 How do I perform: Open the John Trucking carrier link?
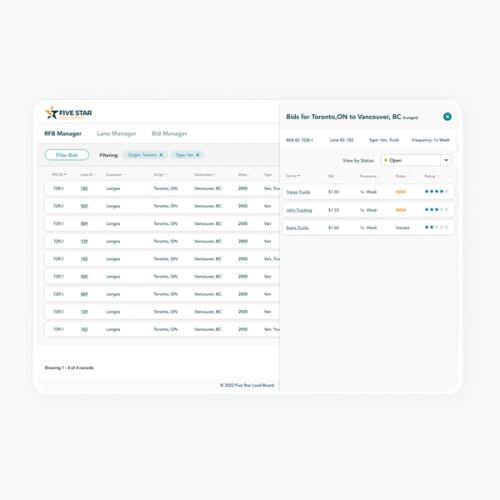[299, 210]
